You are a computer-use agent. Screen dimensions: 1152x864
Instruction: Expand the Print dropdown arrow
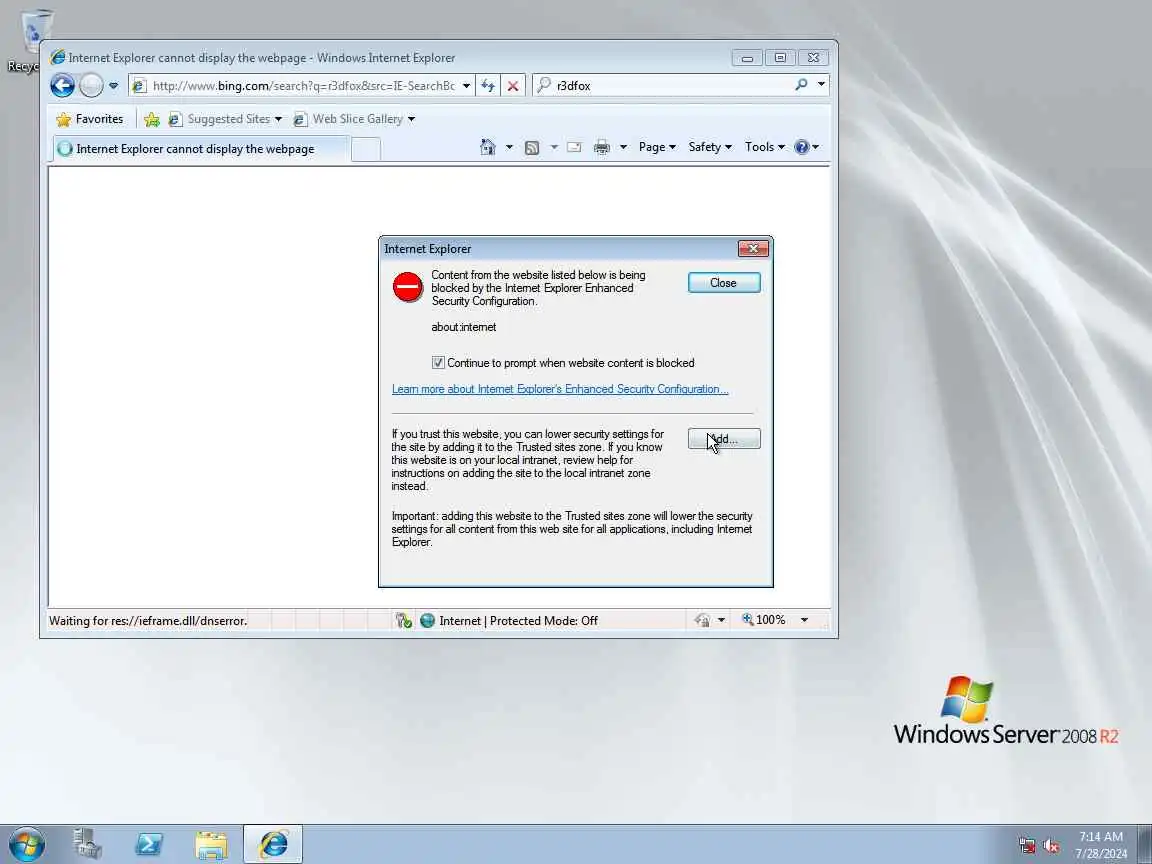point(623,147)
